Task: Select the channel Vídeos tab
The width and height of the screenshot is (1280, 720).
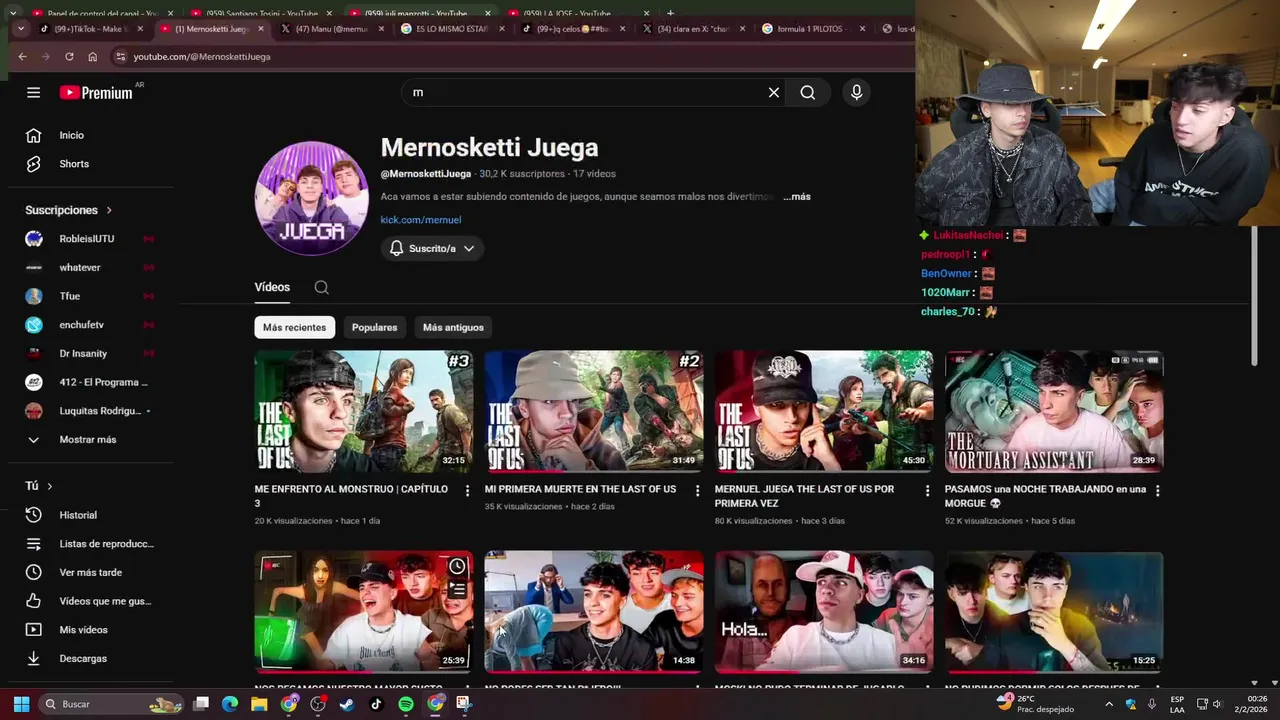Action: pyautogui.click(x=272, y=287)
